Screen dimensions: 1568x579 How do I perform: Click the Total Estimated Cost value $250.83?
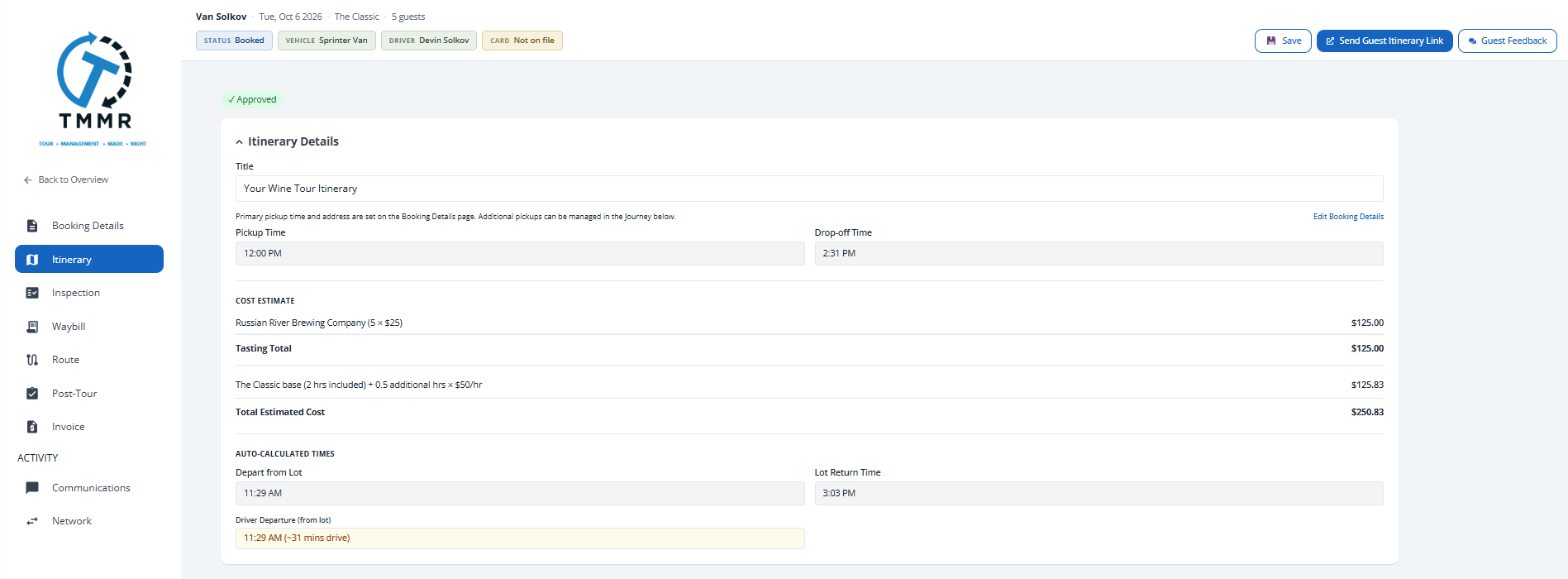pos(1367,412)
